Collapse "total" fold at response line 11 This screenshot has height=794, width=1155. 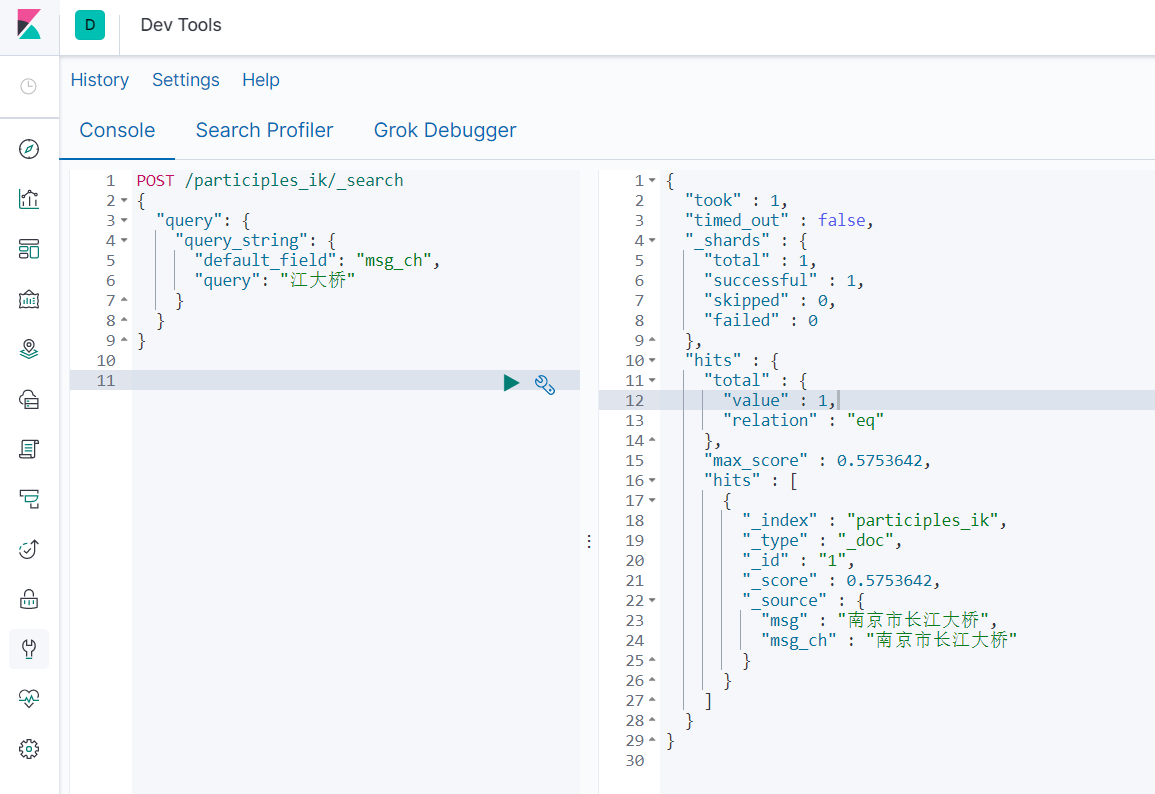coord(652,380)
